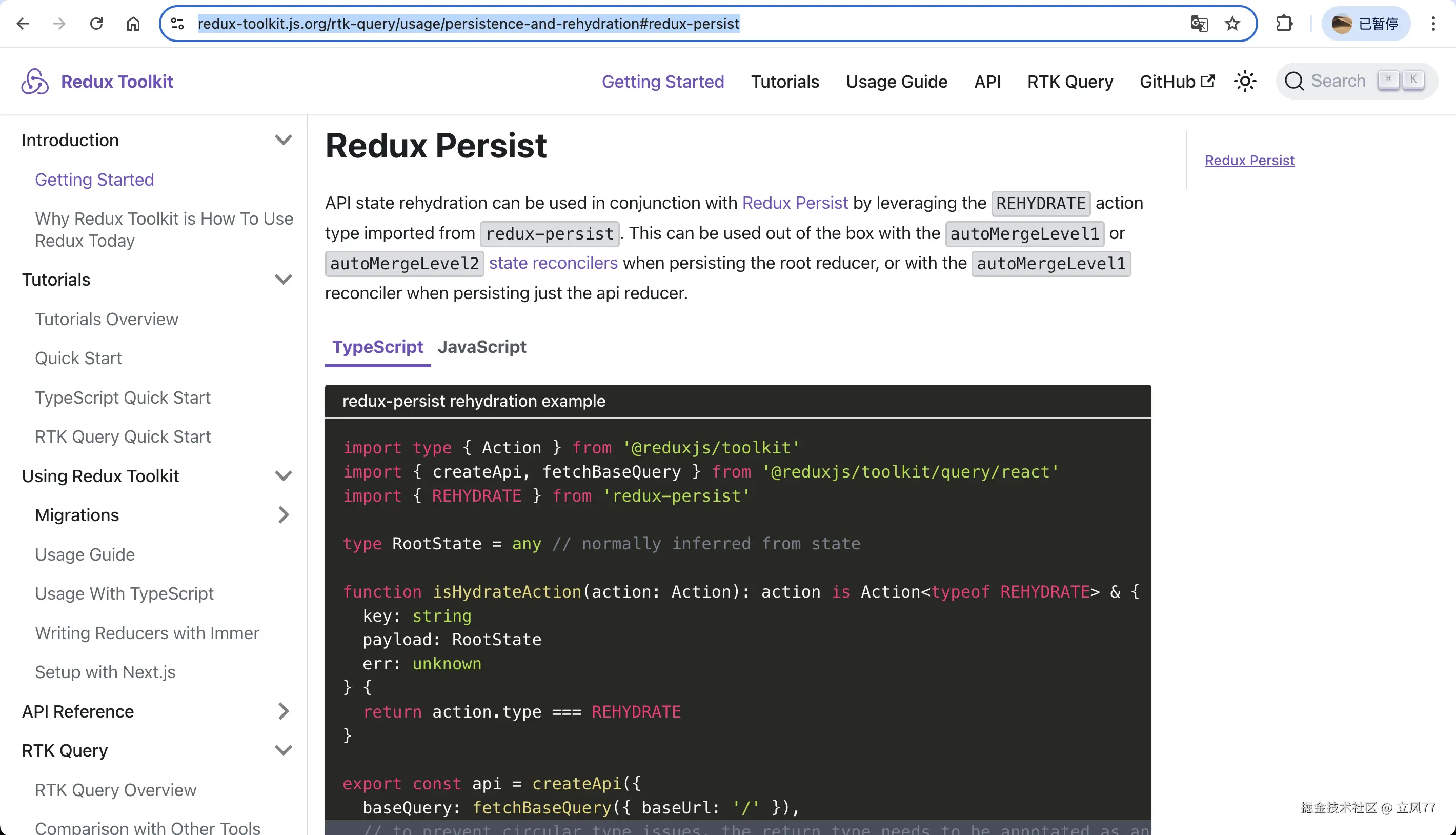
Task: Open Usage With TypeScript sidebar item
Action: 125,593
